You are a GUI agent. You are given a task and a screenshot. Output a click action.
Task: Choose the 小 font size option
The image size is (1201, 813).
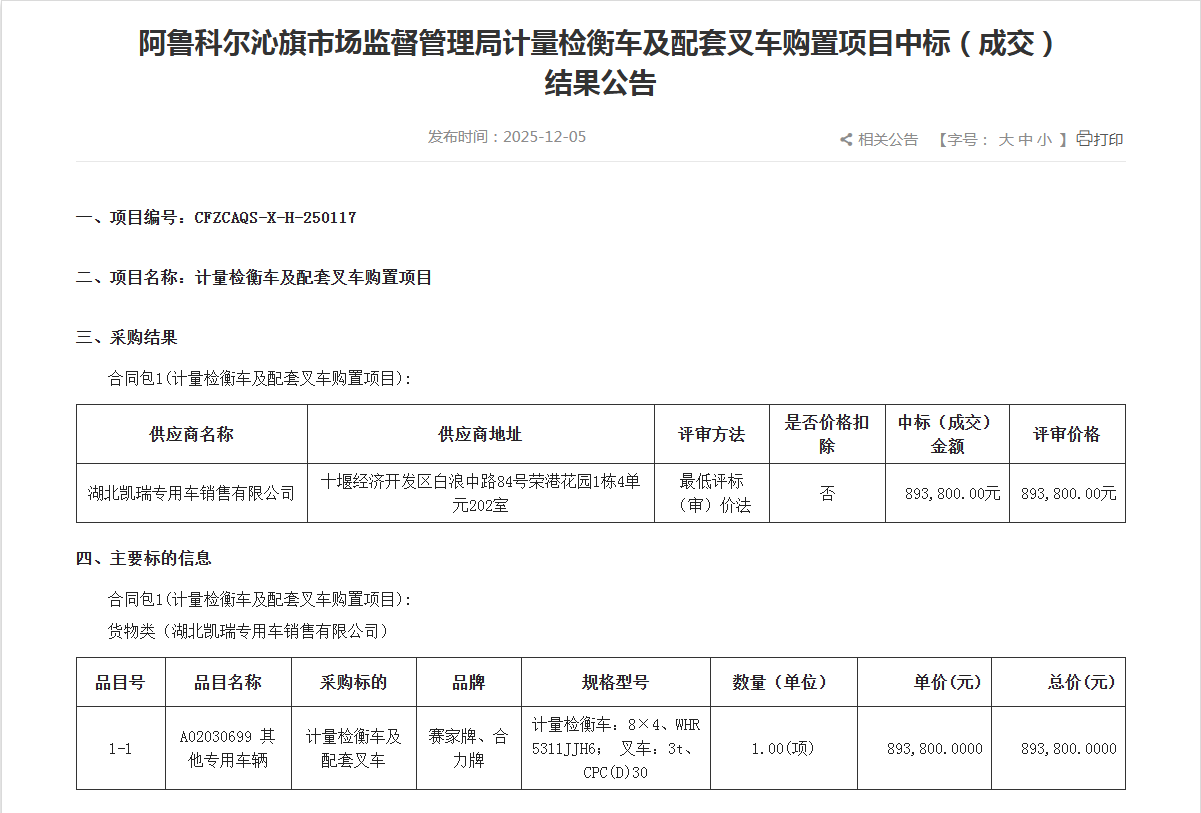(1044, 140)
